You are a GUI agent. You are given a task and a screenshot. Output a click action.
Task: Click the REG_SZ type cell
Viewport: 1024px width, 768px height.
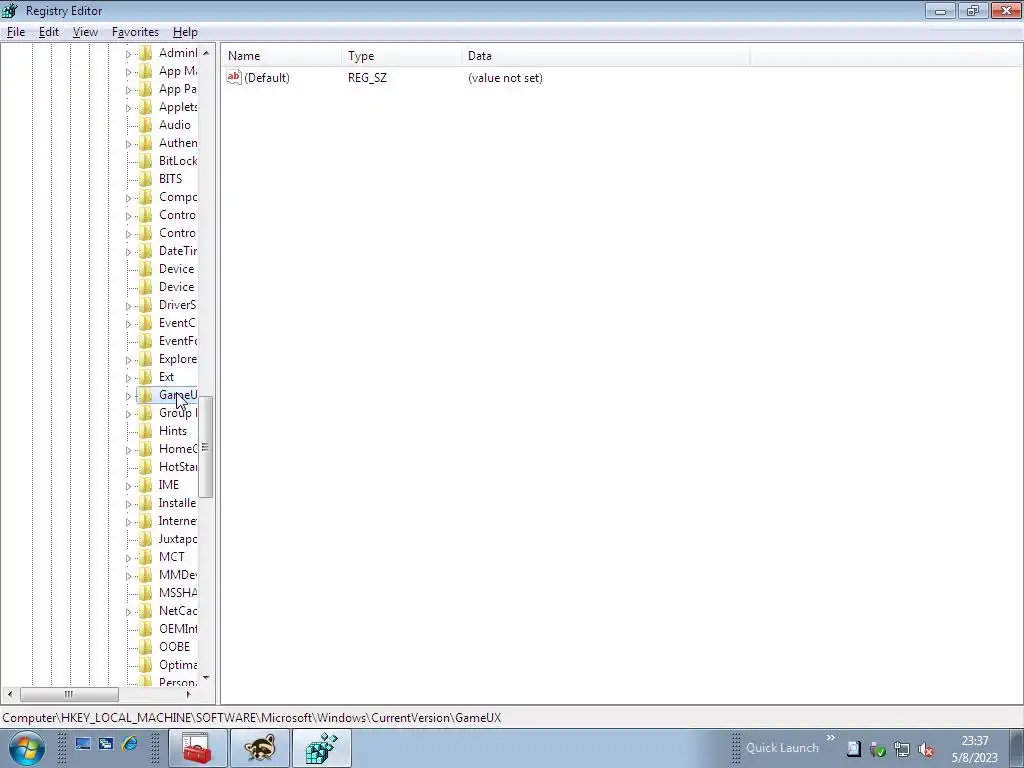[x=367, y=78]
